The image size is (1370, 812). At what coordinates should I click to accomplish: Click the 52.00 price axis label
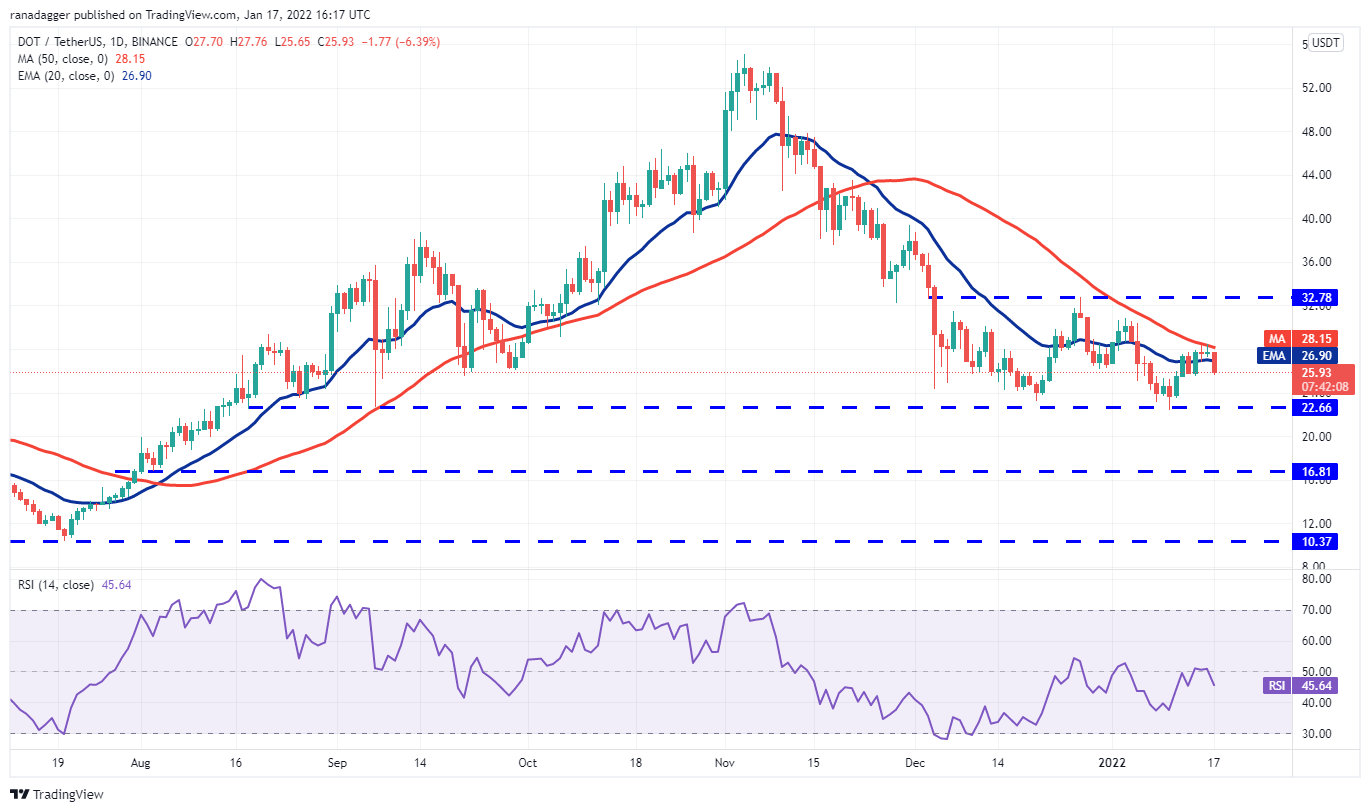[x=1316, y=88]
